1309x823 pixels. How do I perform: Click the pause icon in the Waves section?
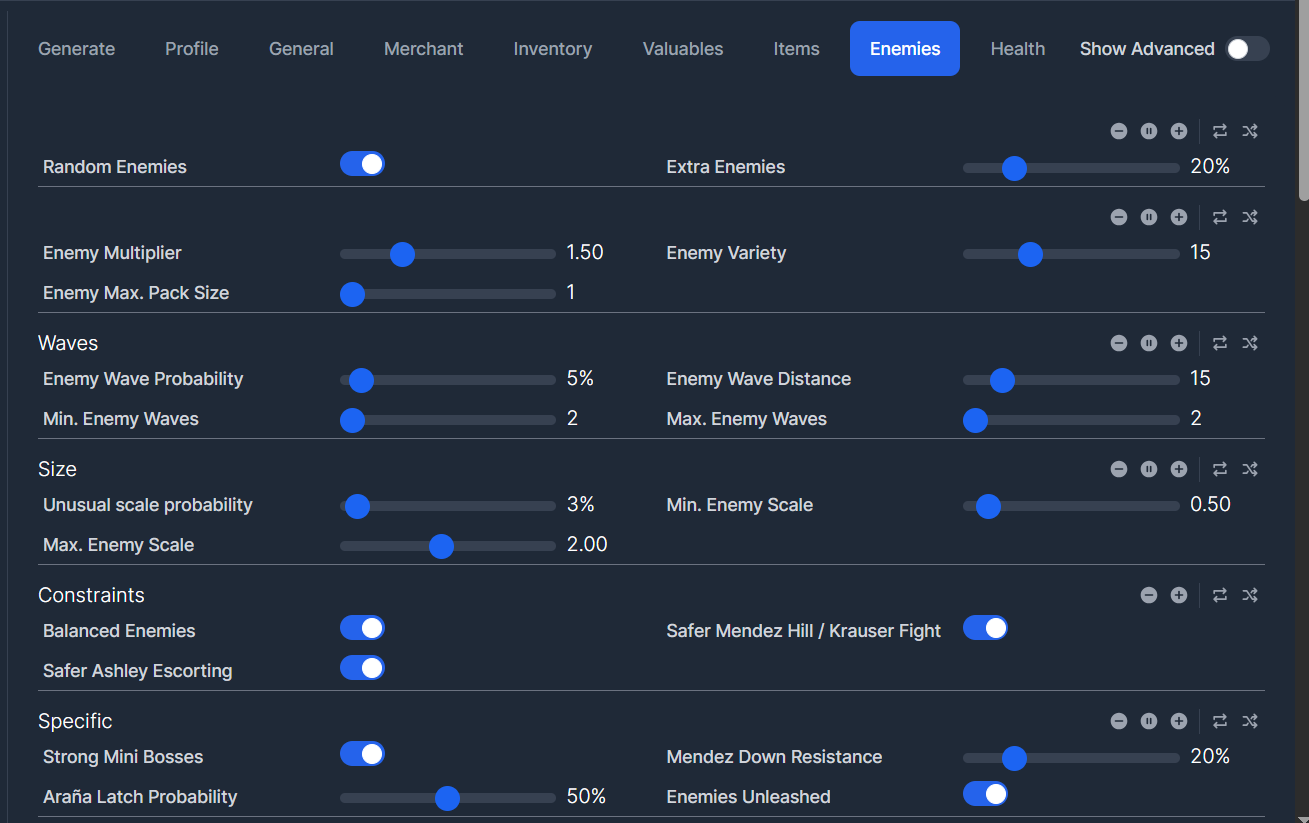coord(1149,343)
